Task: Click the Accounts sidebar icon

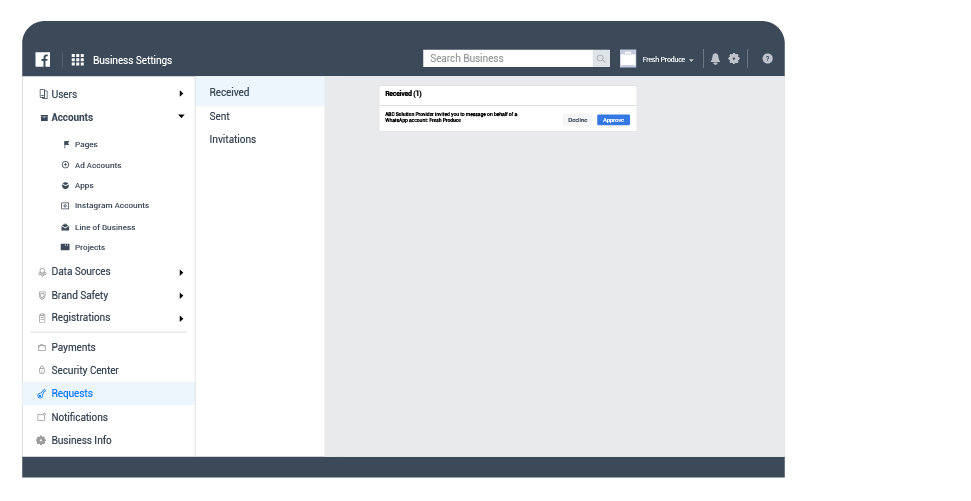Action: (44, 118)
